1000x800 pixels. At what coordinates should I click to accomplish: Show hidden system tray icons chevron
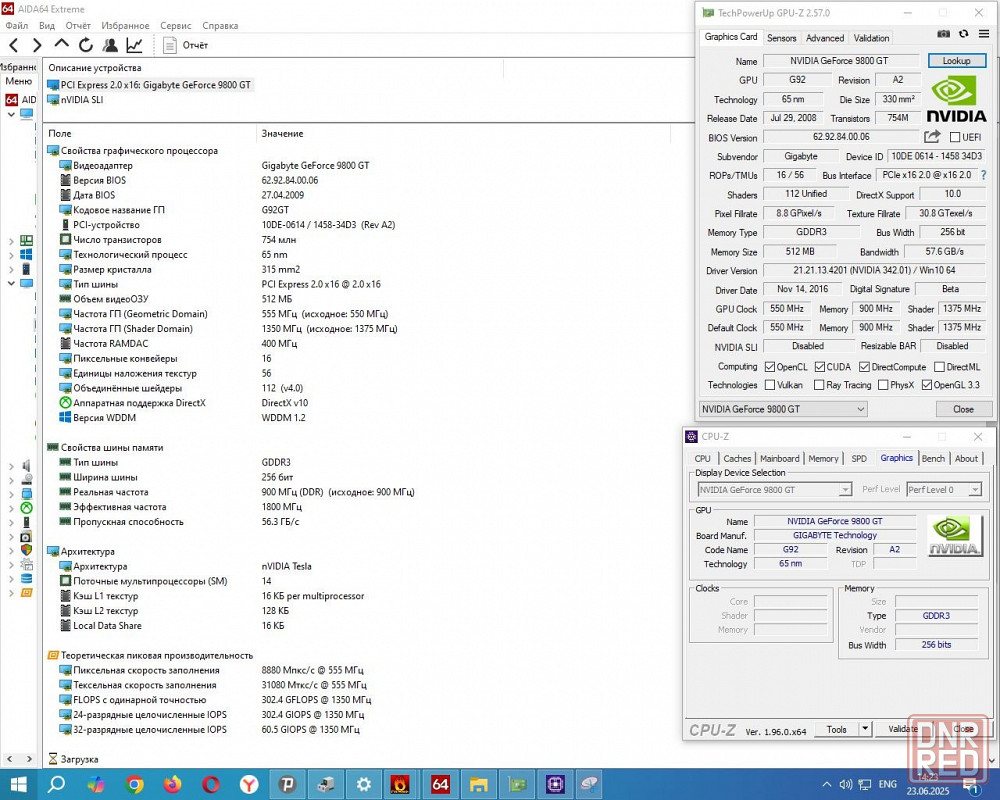pos(827,784)
